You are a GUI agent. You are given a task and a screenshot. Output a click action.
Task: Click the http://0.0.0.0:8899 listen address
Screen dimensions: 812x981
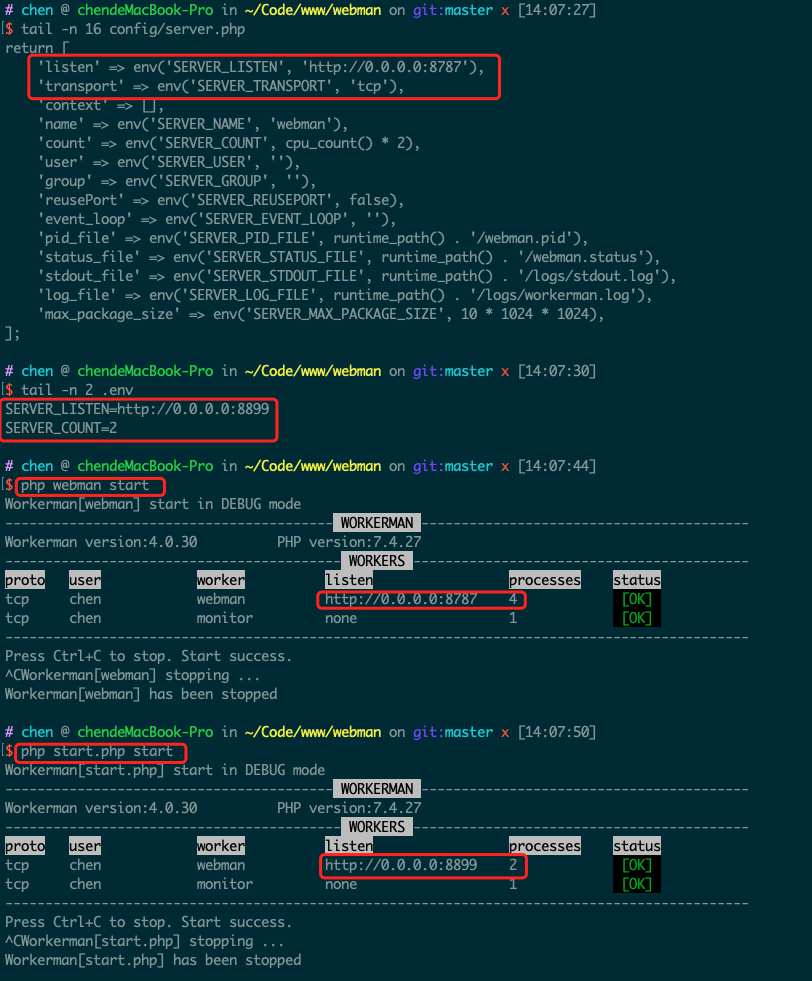[x=401, y=865]
